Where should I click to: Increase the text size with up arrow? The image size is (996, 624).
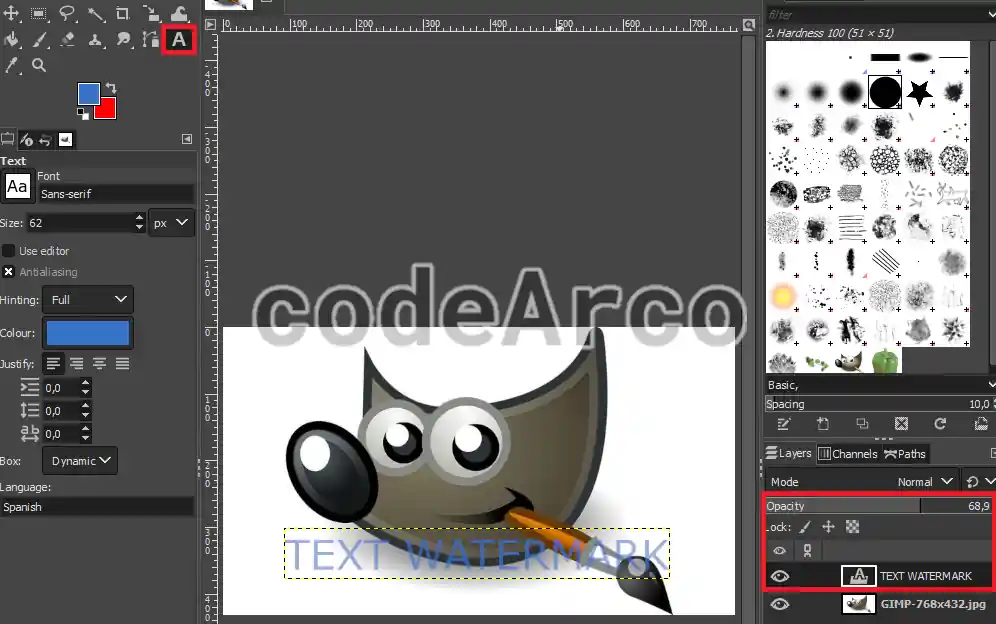[139, 218]
